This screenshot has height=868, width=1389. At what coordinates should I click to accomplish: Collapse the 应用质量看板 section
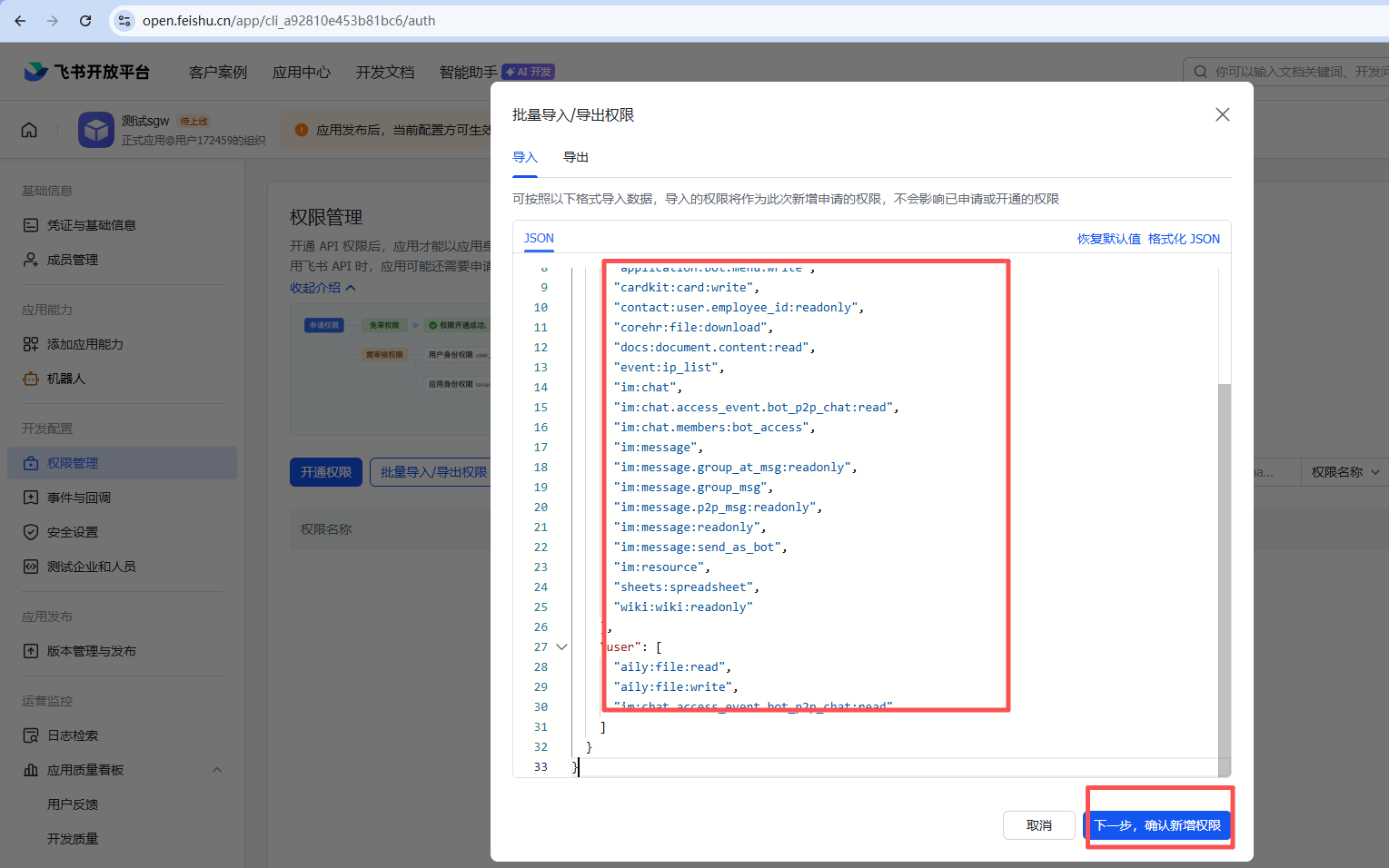[x=216, y=769]
